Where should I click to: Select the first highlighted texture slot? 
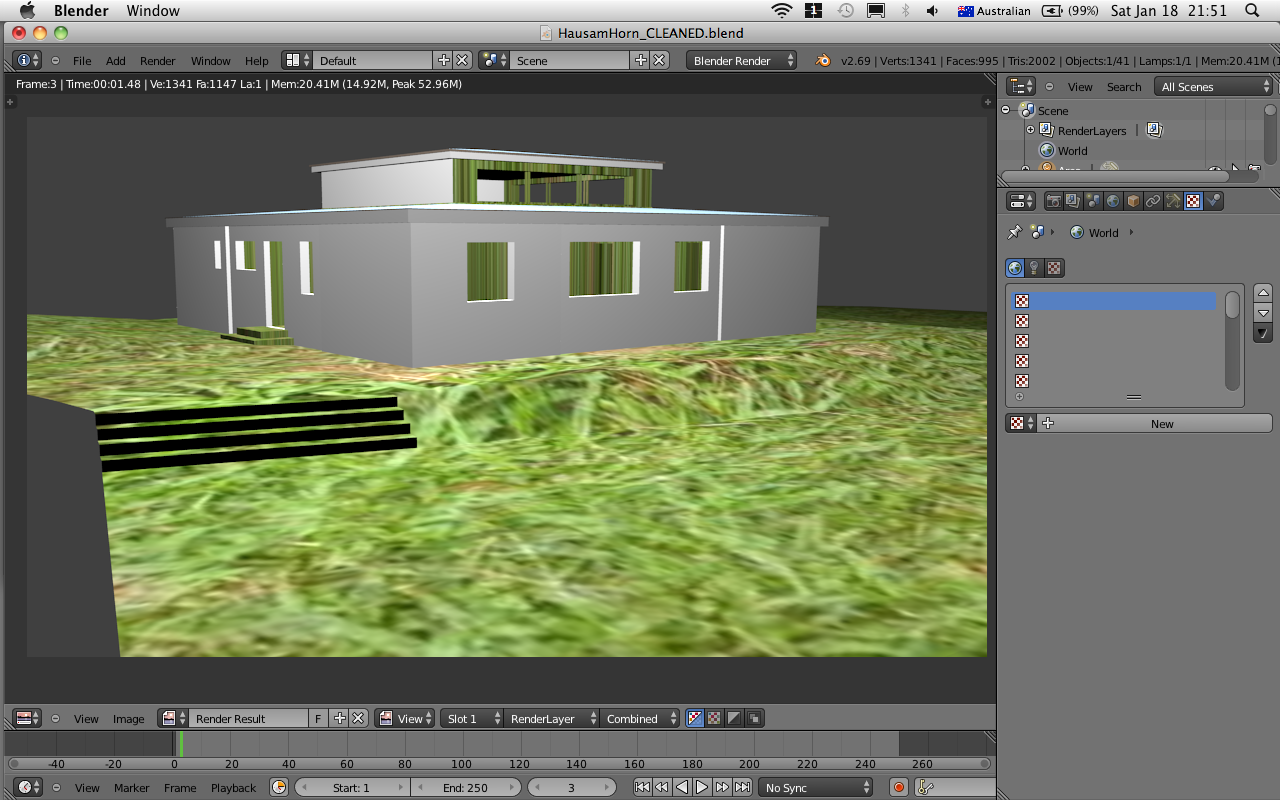click(1115, 301)
